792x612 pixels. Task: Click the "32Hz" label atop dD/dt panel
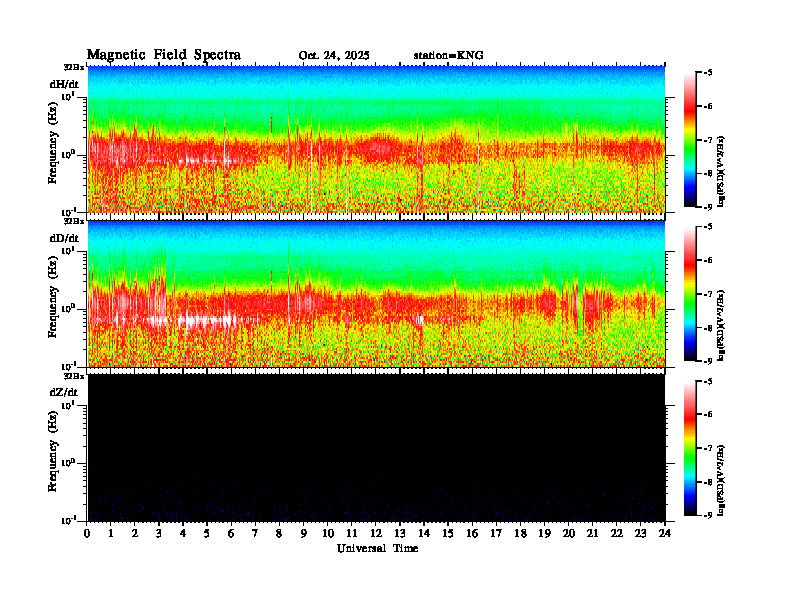(x=74, y=221)
